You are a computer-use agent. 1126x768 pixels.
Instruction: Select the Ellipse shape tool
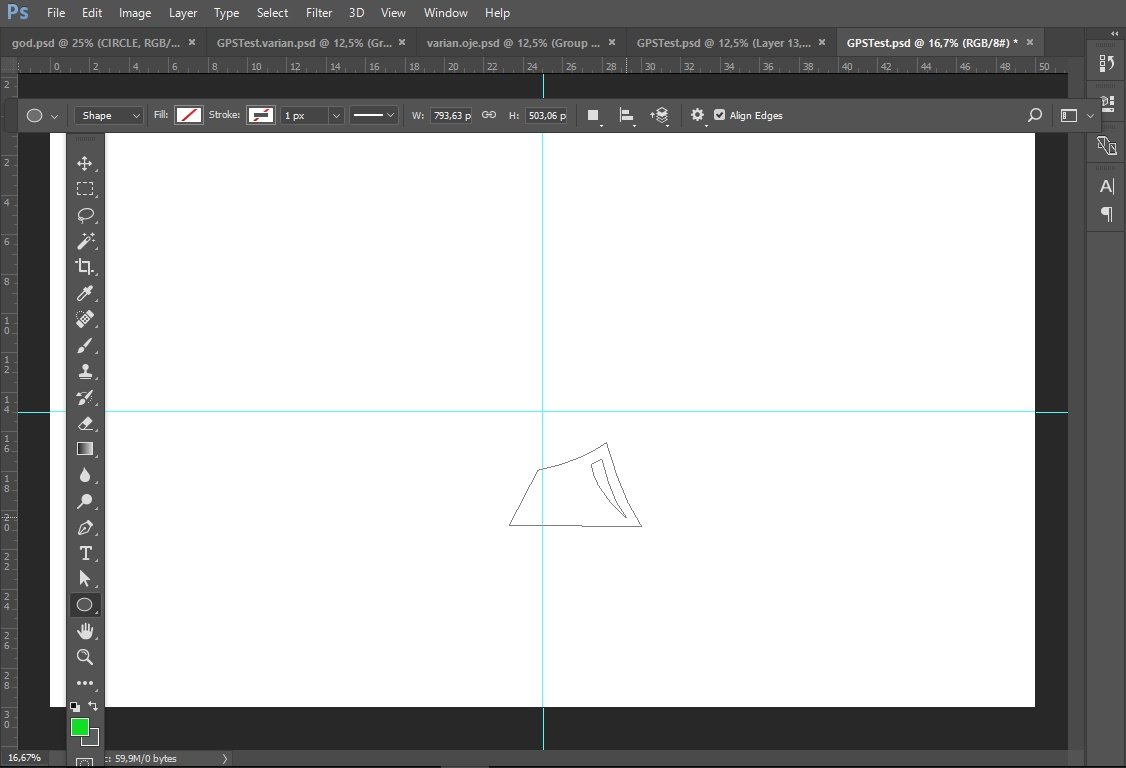coord(85,605)
